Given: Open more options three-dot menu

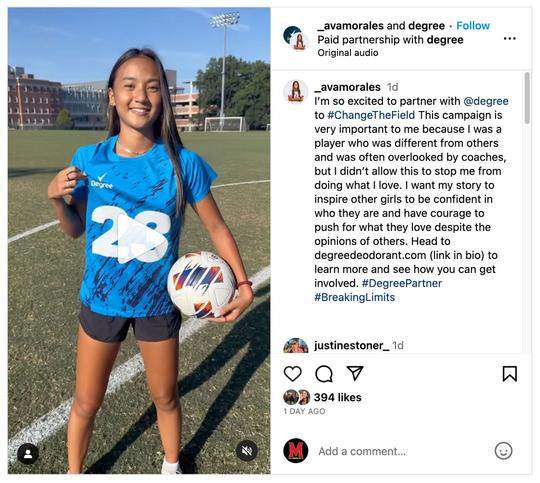Looking at the screenshot, I should click(509, 39).
